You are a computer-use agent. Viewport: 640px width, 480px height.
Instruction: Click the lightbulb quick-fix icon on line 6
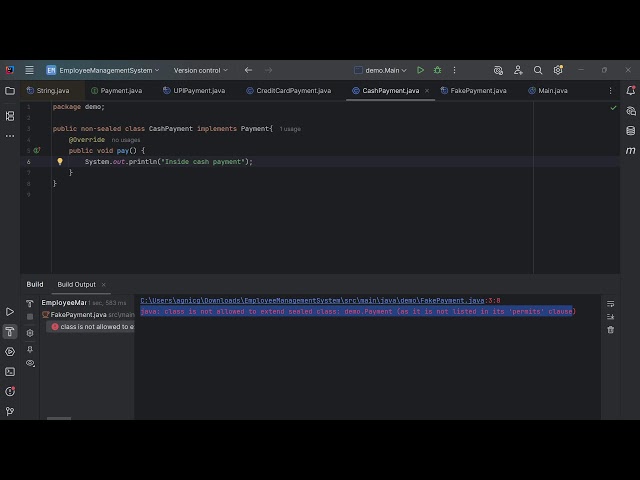[60, 162]
